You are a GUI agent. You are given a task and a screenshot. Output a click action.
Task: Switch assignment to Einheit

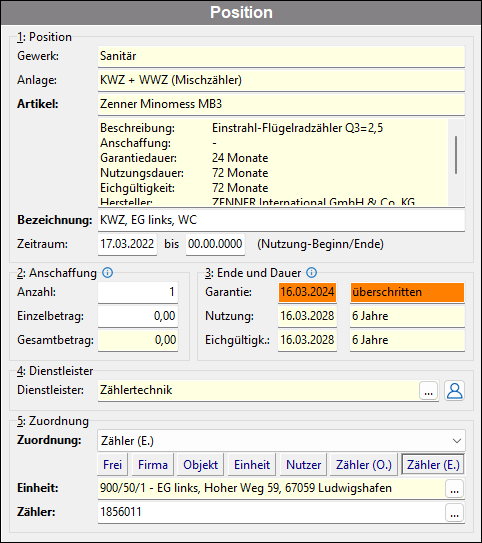tap(252, 464)
